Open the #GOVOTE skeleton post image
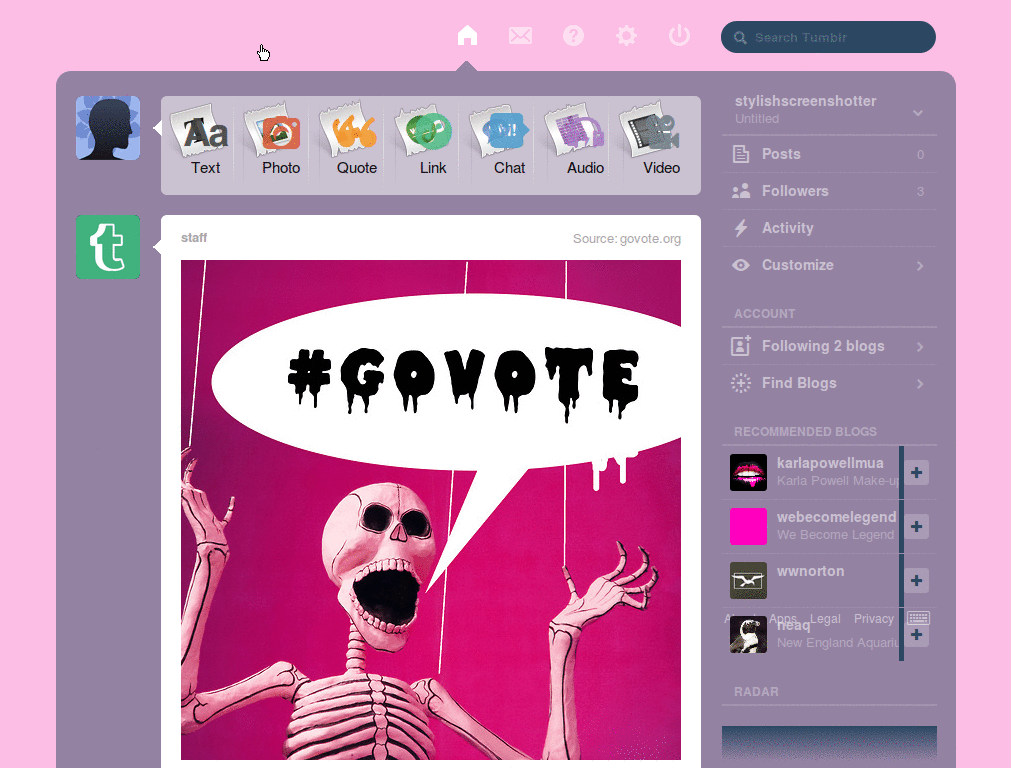Viewport: 1024px width, 768px height. 431,509
